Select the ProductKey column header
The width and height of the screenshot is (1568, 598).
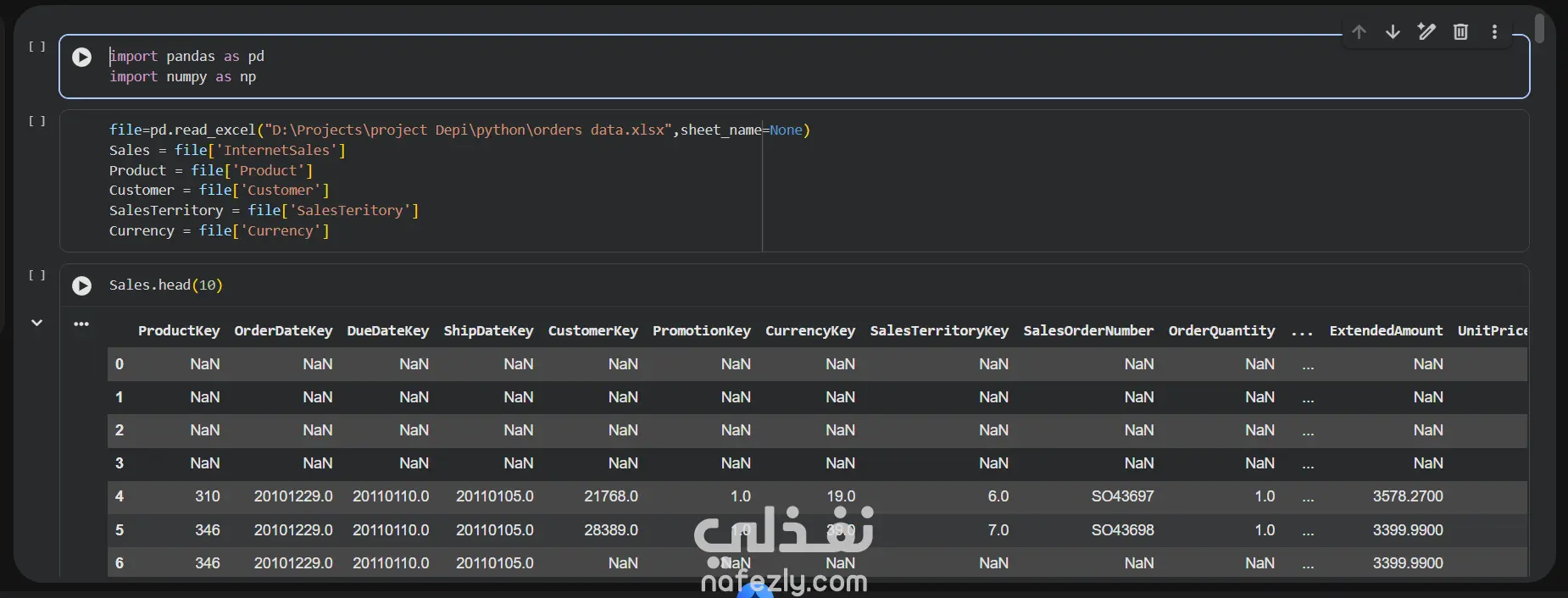coord(179,331)
